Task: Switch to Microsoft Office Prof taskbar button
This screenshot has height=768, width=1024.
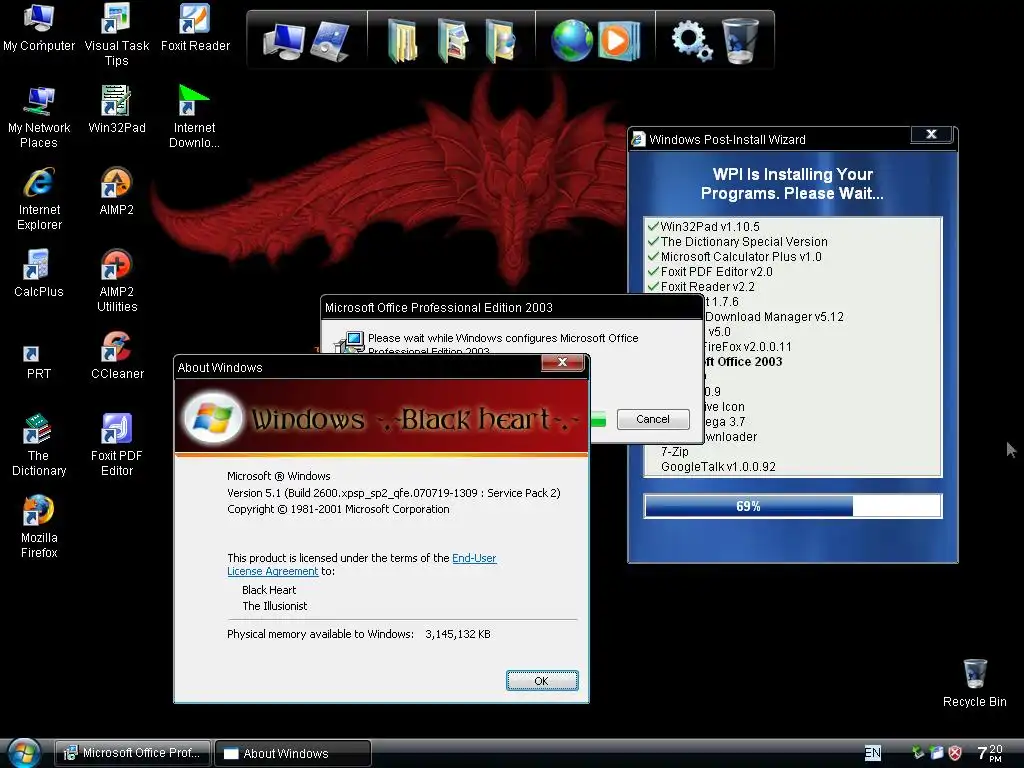Action: point(133,753)
